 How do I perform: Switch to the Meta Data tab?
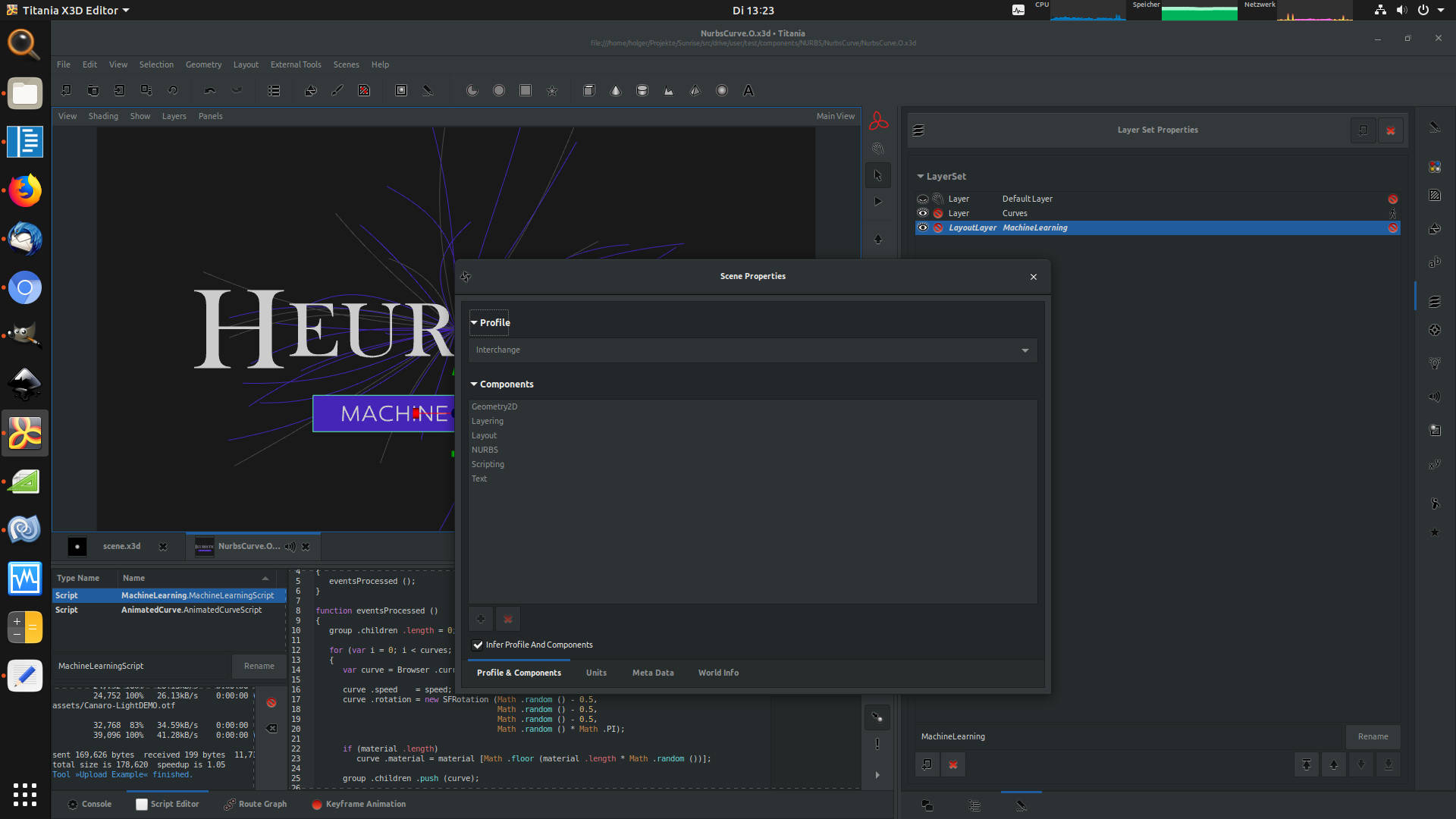652,673
